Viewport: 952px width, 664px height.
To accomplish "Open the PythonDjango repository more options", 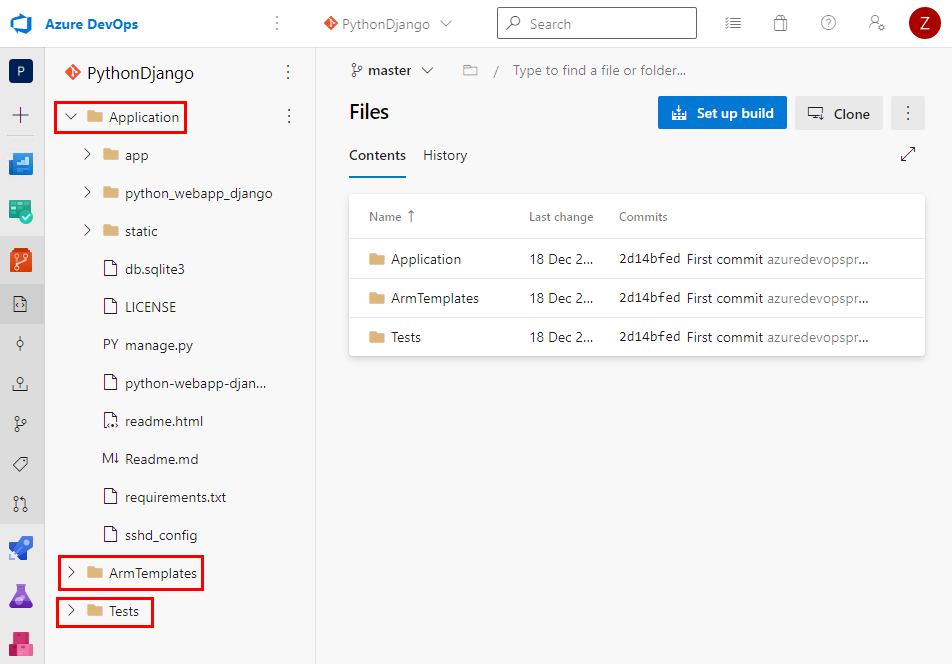I will 288,72.
